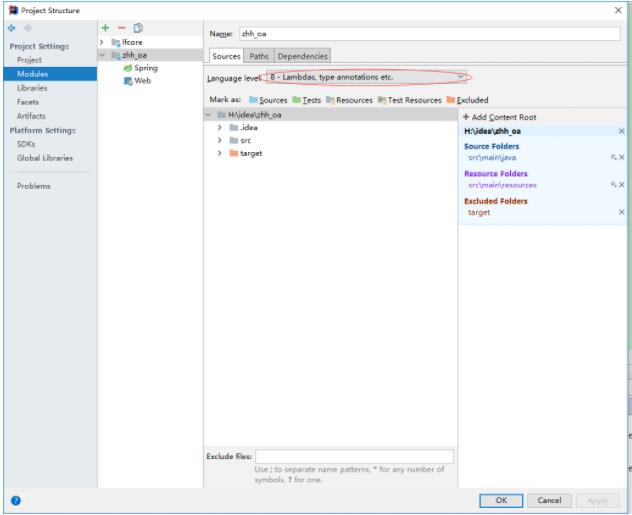Select the Web facet icon
The width and height of the screenshot is (632, 515).
[x=128, y=81]
